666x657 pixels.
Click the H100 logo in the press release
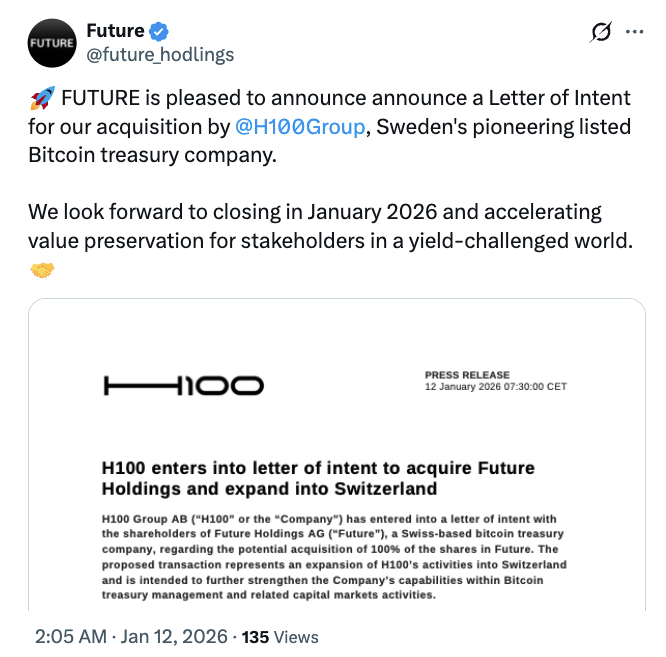183,384
